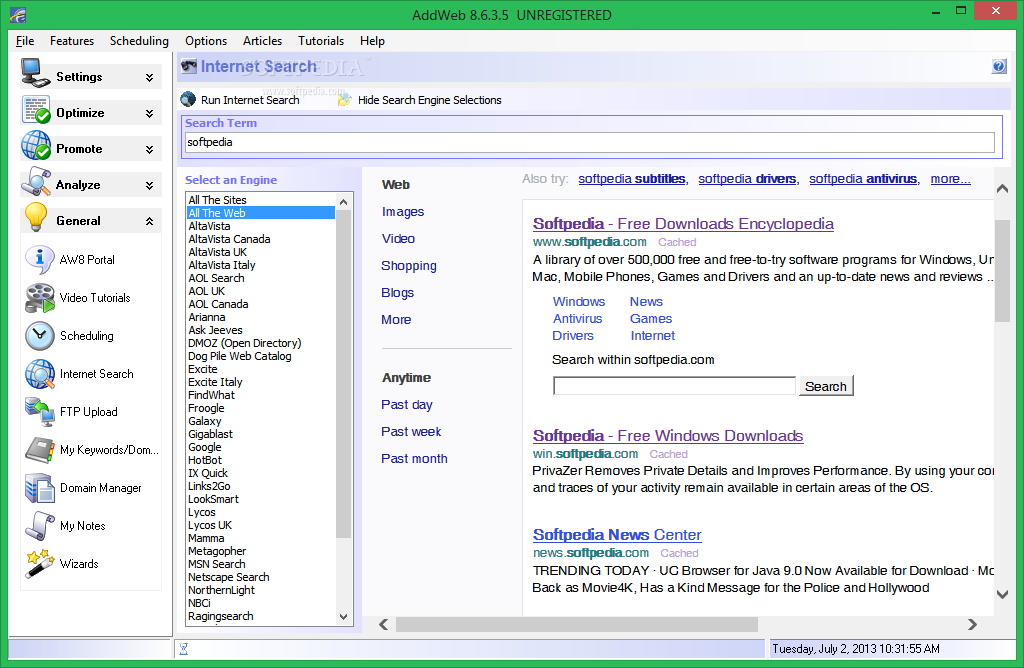1024x668 pixels.
Task: Open My Notes scroll icon
Action: click(40, 526)
